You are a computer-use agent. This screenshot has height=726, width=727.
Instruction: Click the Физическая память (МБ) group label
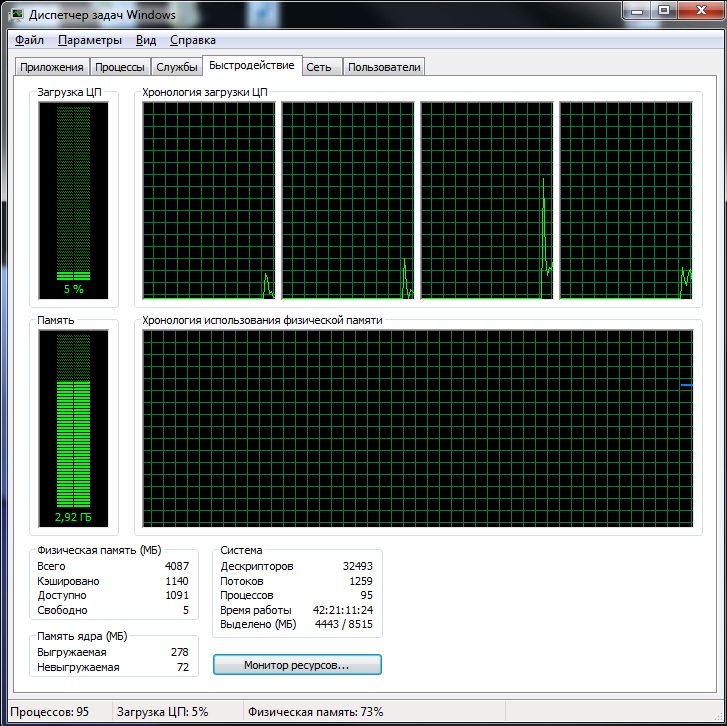pos(99,550)
